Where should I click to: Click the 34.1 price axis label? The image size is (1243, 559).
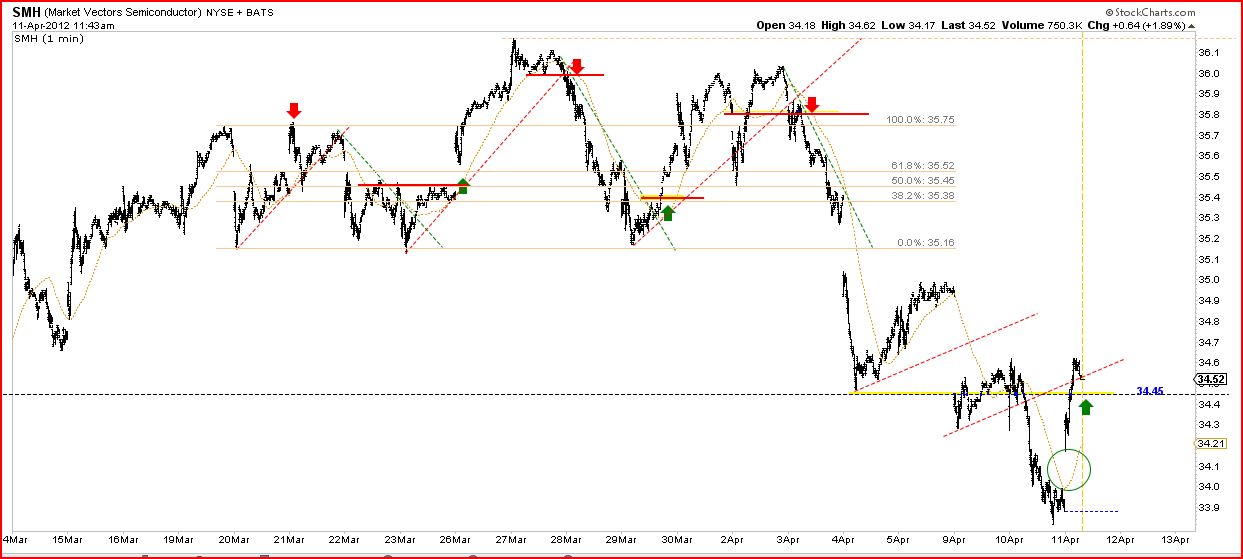pos(1207,466)
